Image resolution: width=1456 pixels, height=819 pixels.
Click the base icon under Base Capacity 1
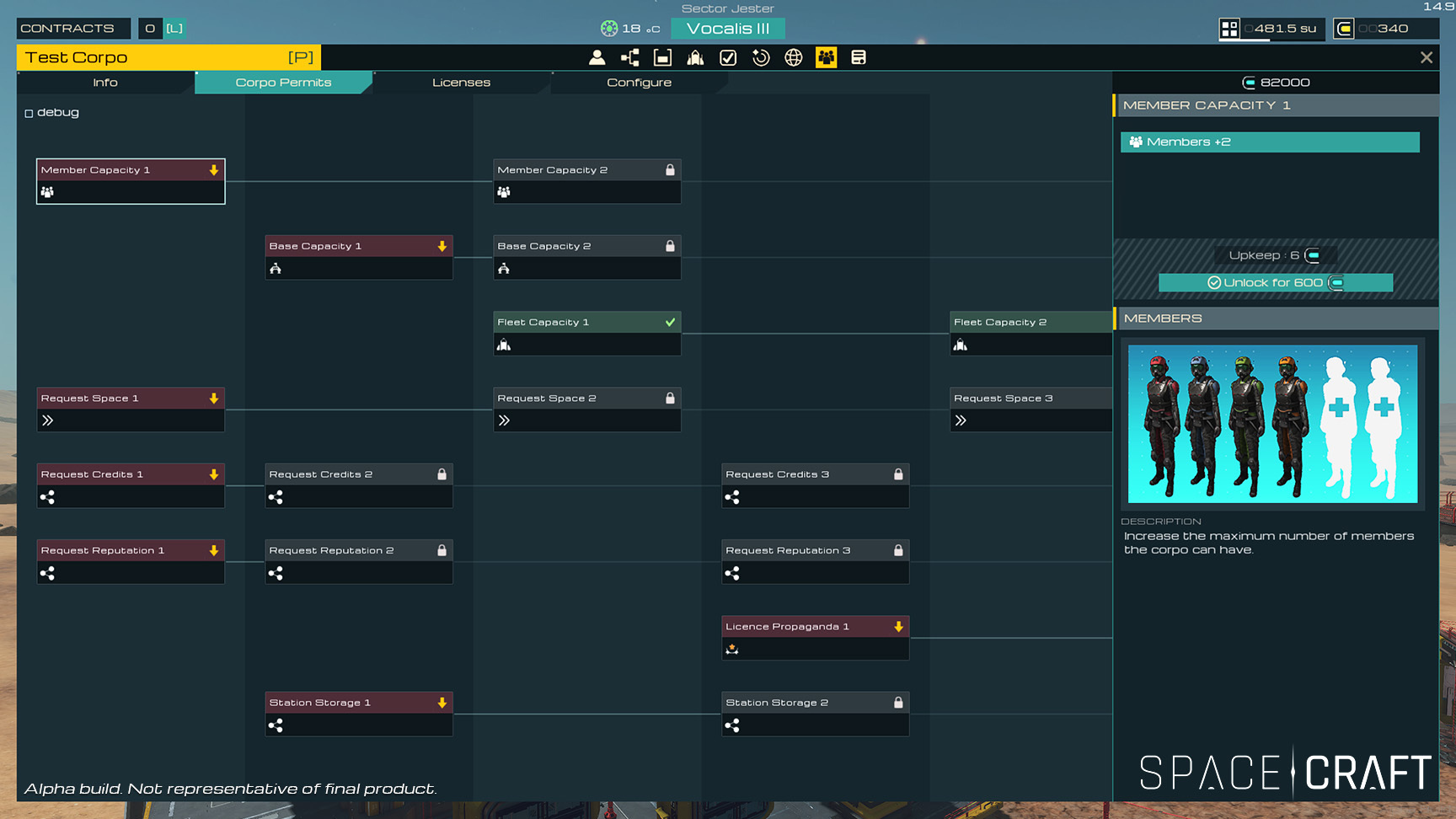276,269
